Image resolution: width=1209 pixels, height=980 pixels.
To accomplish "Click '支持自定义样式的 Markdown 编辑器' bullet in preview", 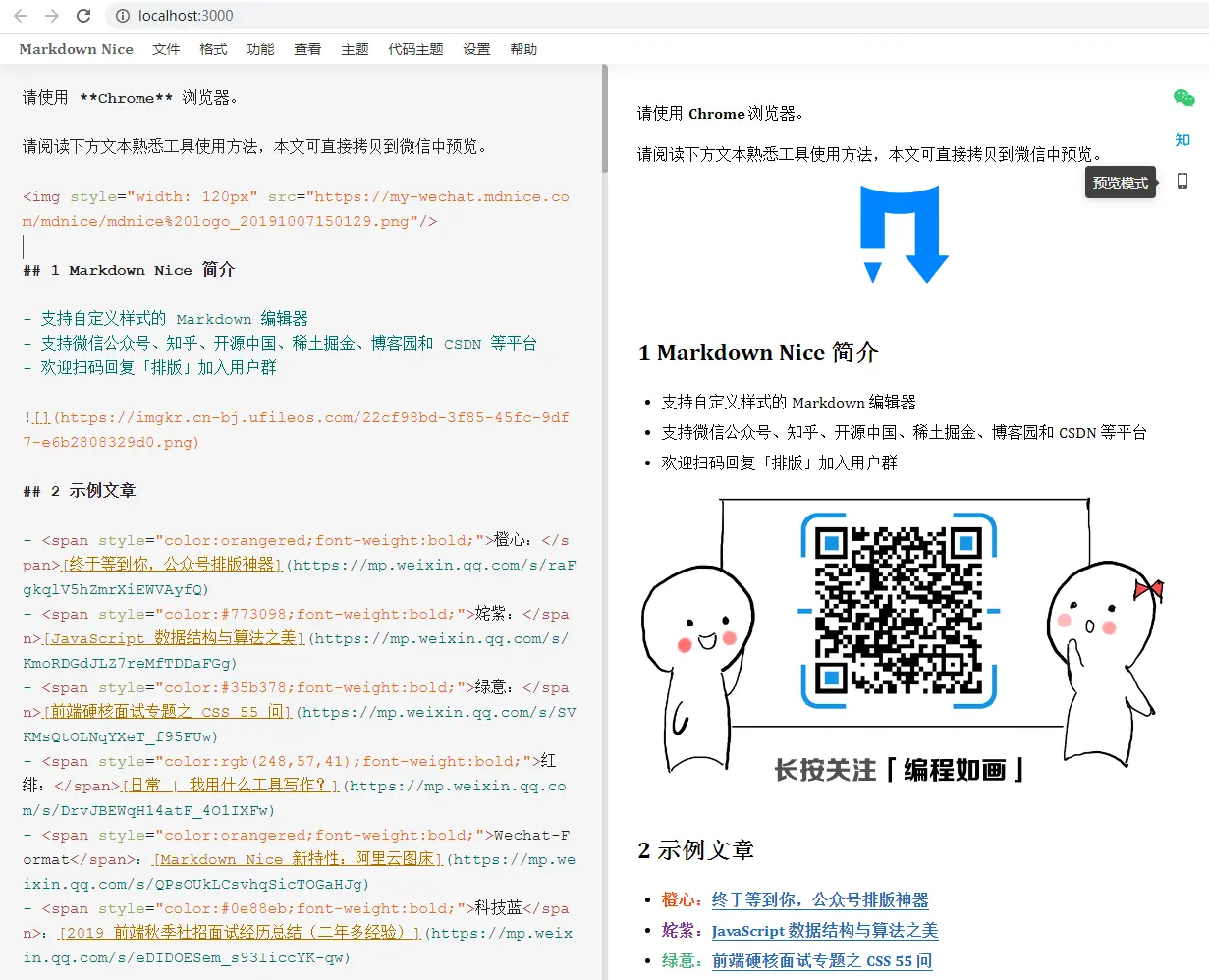I will pyautogui.click(x=789, y=402).
